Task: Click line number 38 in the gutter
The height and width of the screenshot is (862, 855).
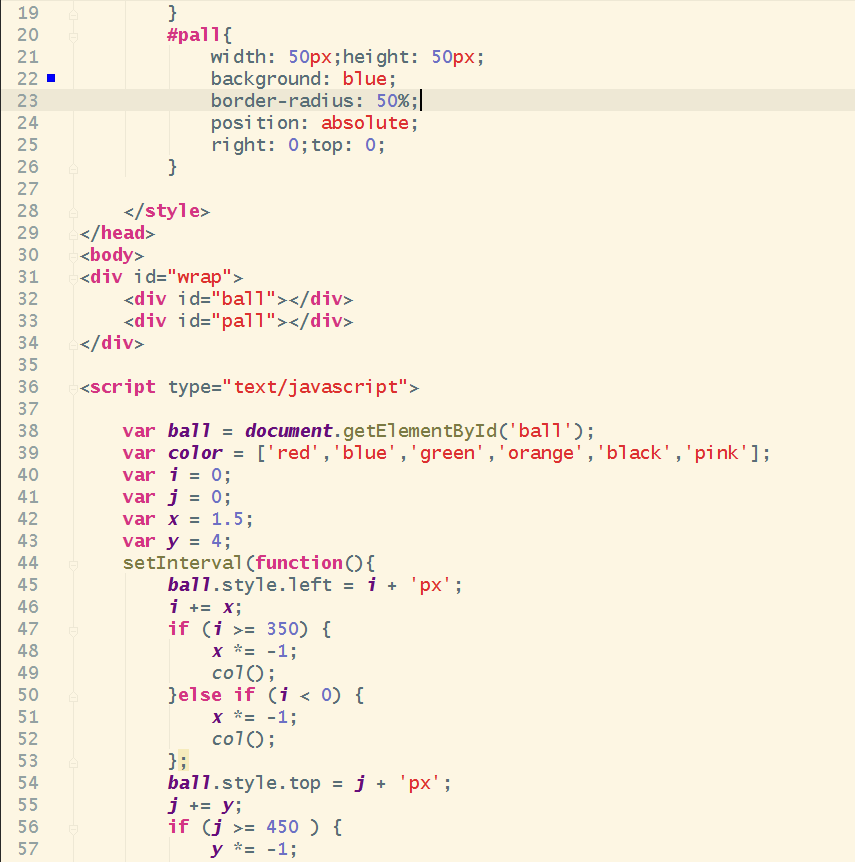Action: (27, 431)
